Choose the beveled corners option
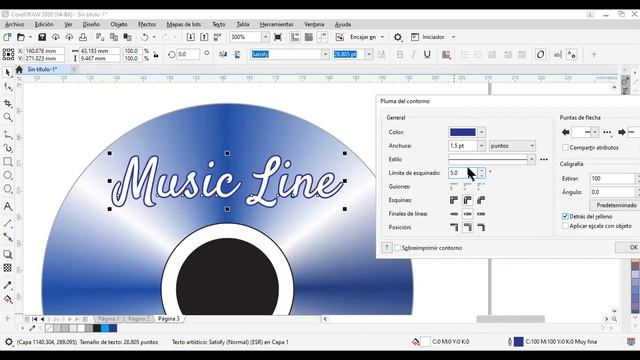Image resolution: width=640 pixels, height=360 pixels. pyautogui.click(x=481, y=200)
